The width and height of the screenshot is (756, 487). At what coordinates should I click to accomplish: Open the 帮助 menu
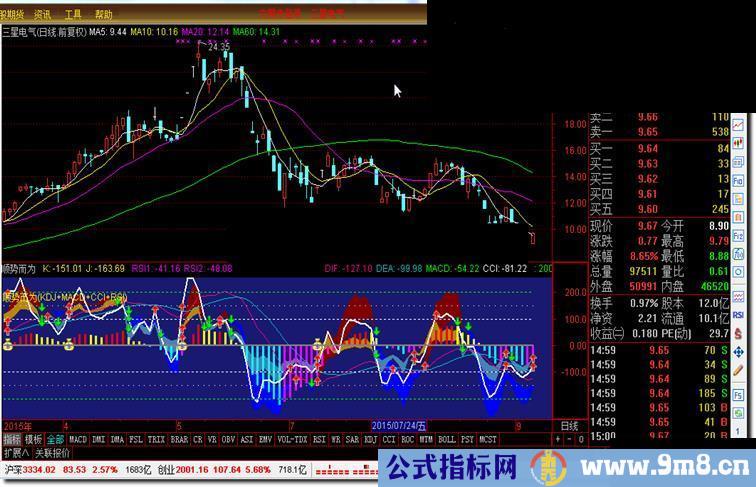pyautogui.click(x=105, y=16)
